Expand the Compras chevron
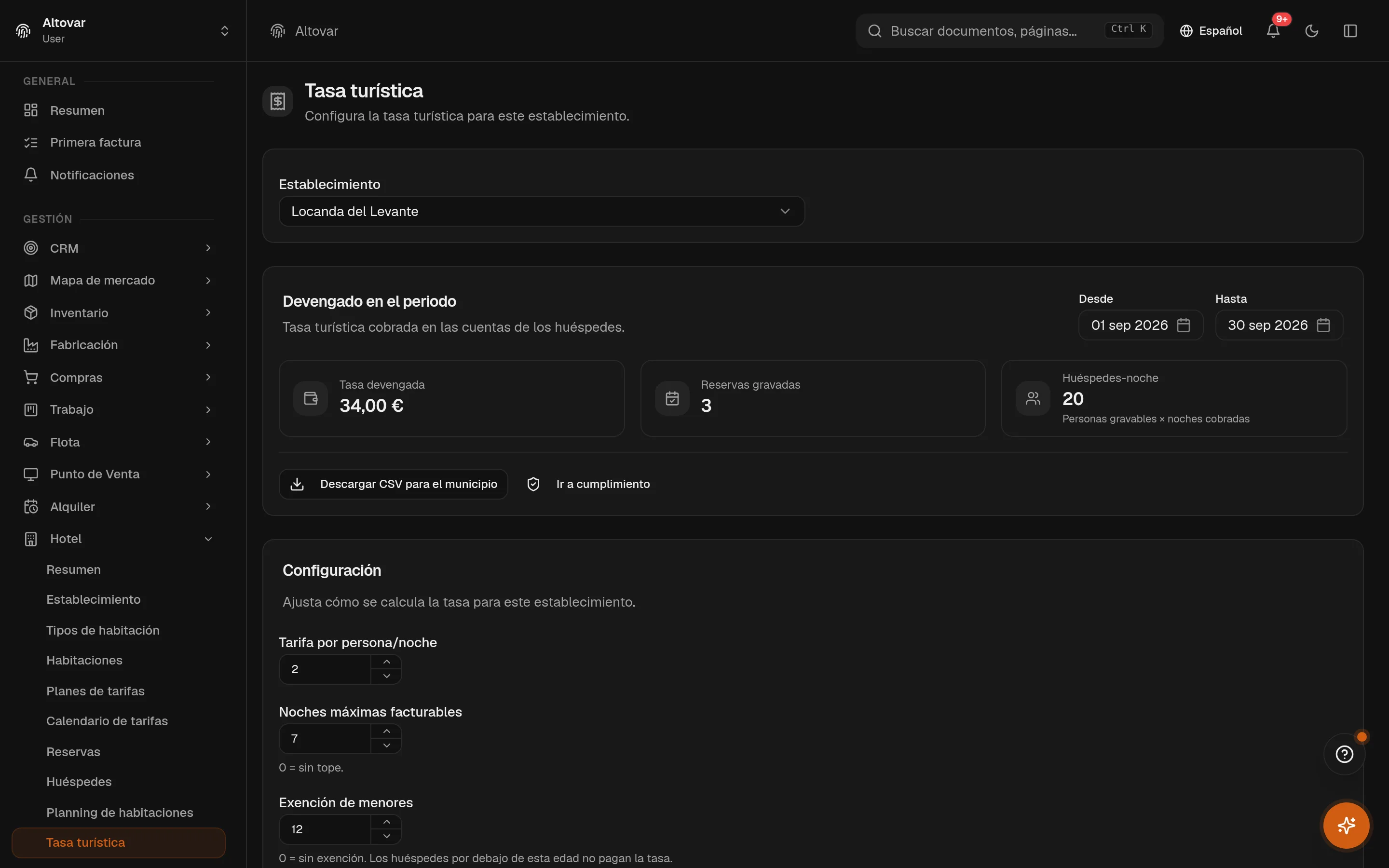Image resolution: width=1389 pixels, height=868 pixels. pyautogui.click(x=208, y=377)
